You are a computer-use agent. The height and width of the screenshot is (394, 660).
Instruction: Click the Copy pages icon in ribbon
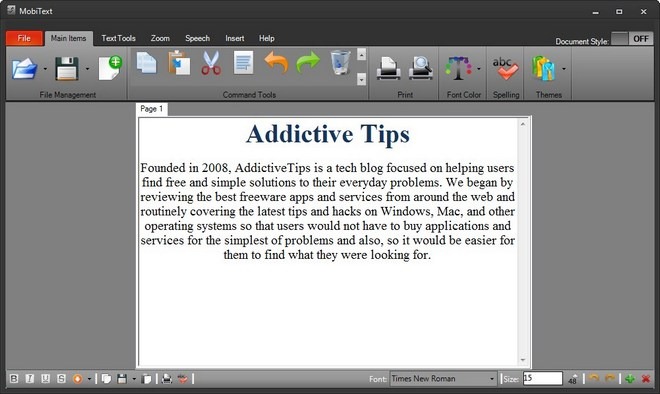[x=146, y=63]
